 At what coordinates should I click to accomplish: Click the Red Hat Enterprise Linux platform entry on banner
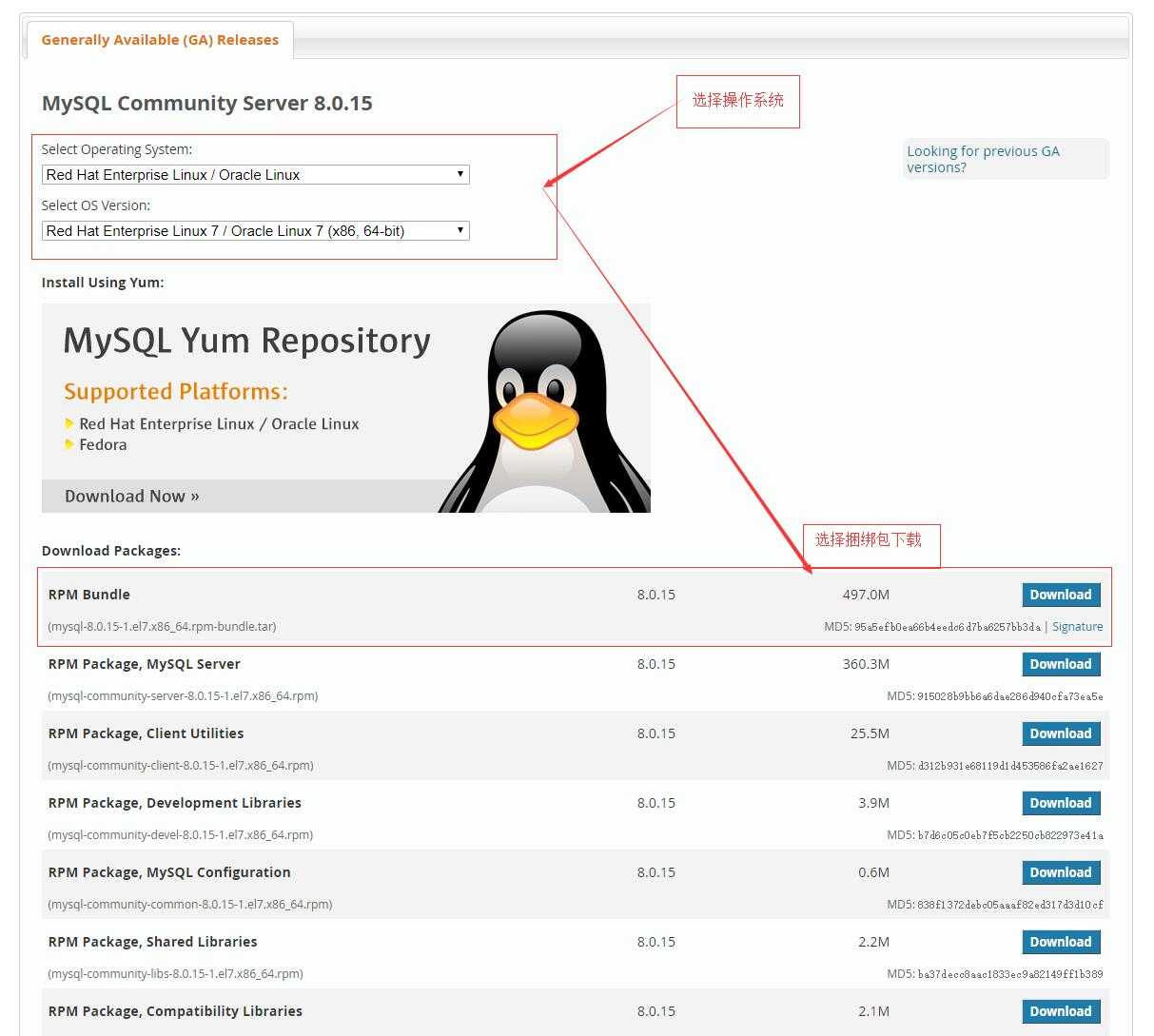tap(219, 424)
